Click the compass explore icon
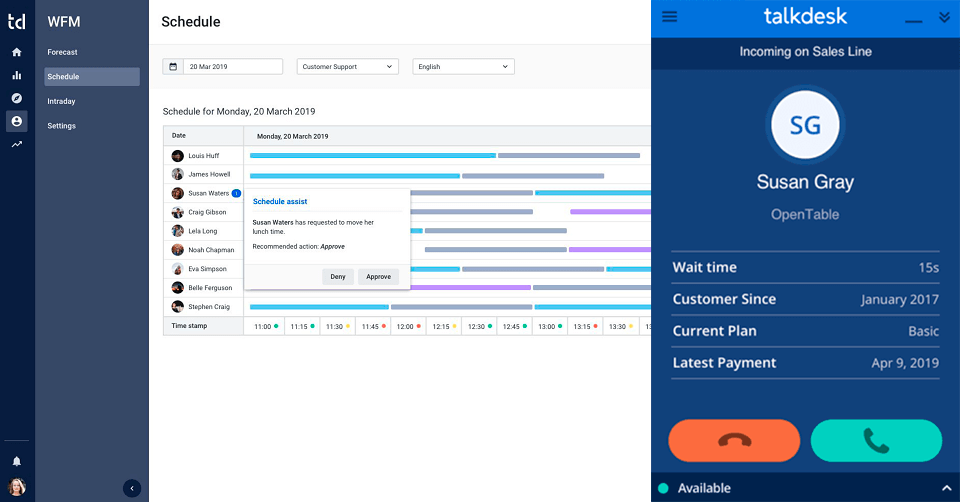The image size is (960, 502). tap(16, 98)
